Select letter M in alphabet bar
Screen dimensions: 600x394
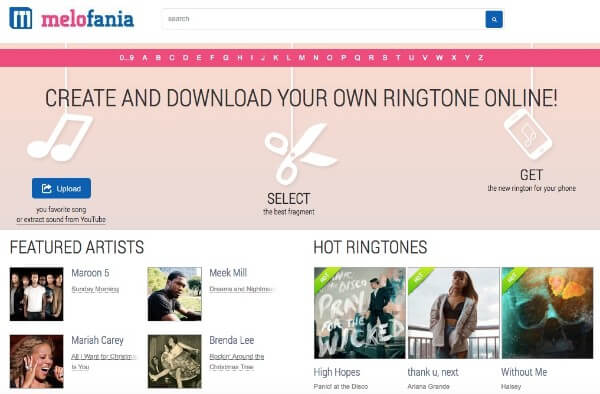(x=302, y=58)
